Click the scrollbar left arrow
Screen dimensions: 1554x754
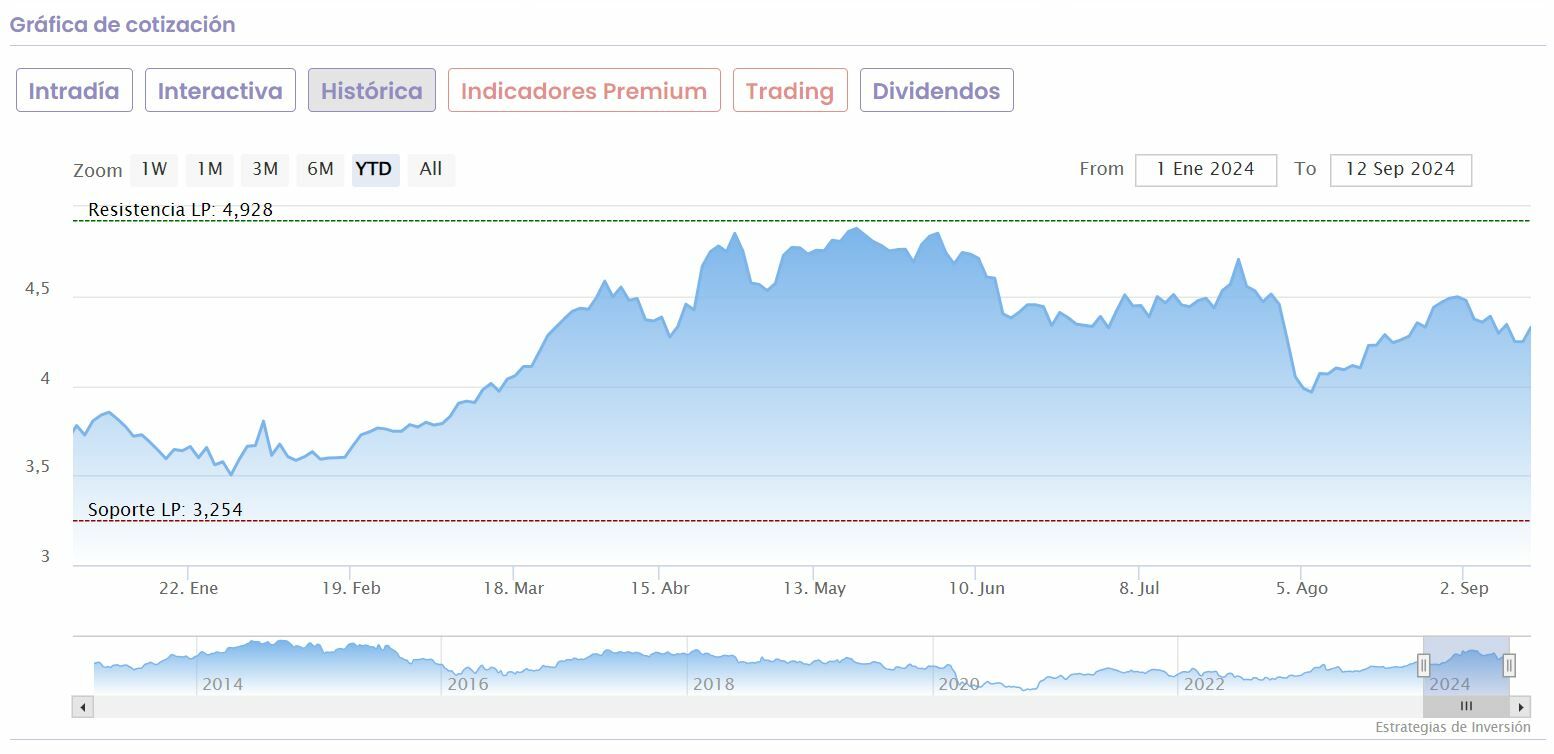coord(83,707)
